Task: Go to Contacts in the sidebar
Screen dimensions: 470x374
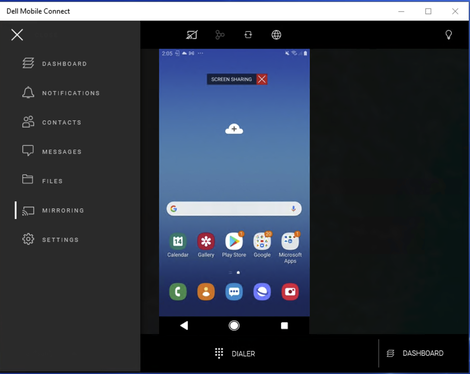Action: point(52,122)
